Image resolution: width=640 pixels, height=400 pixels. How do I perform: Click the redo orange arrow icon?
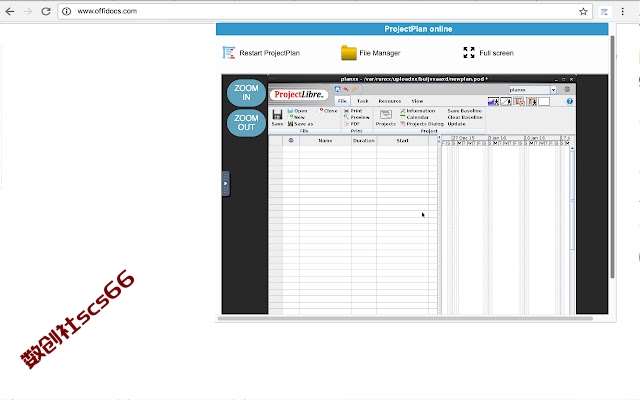coord(354,89)
